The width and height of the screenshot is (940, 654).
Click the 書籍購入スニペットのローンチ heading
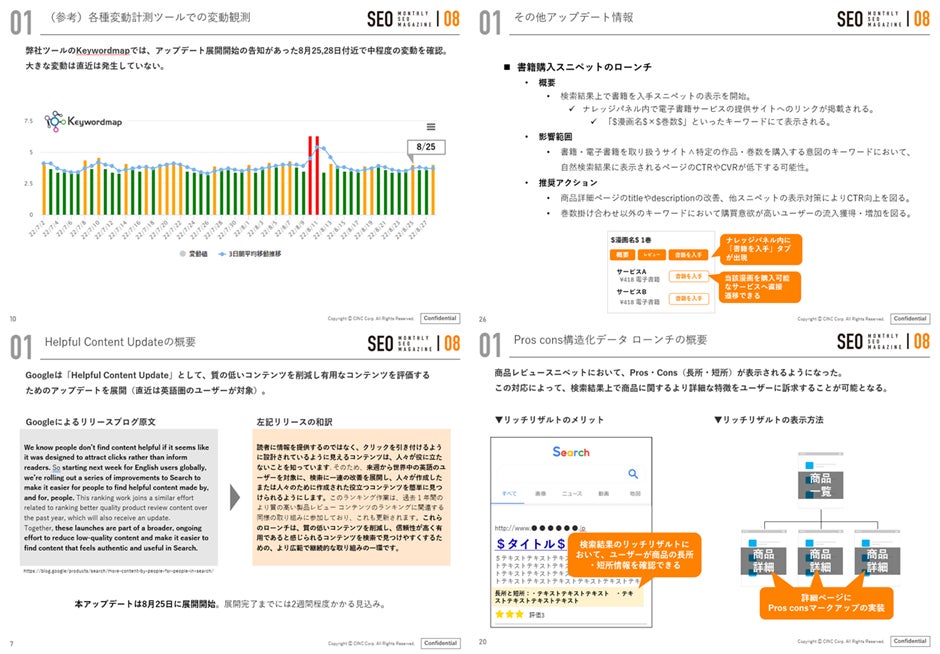coord(584,67)
